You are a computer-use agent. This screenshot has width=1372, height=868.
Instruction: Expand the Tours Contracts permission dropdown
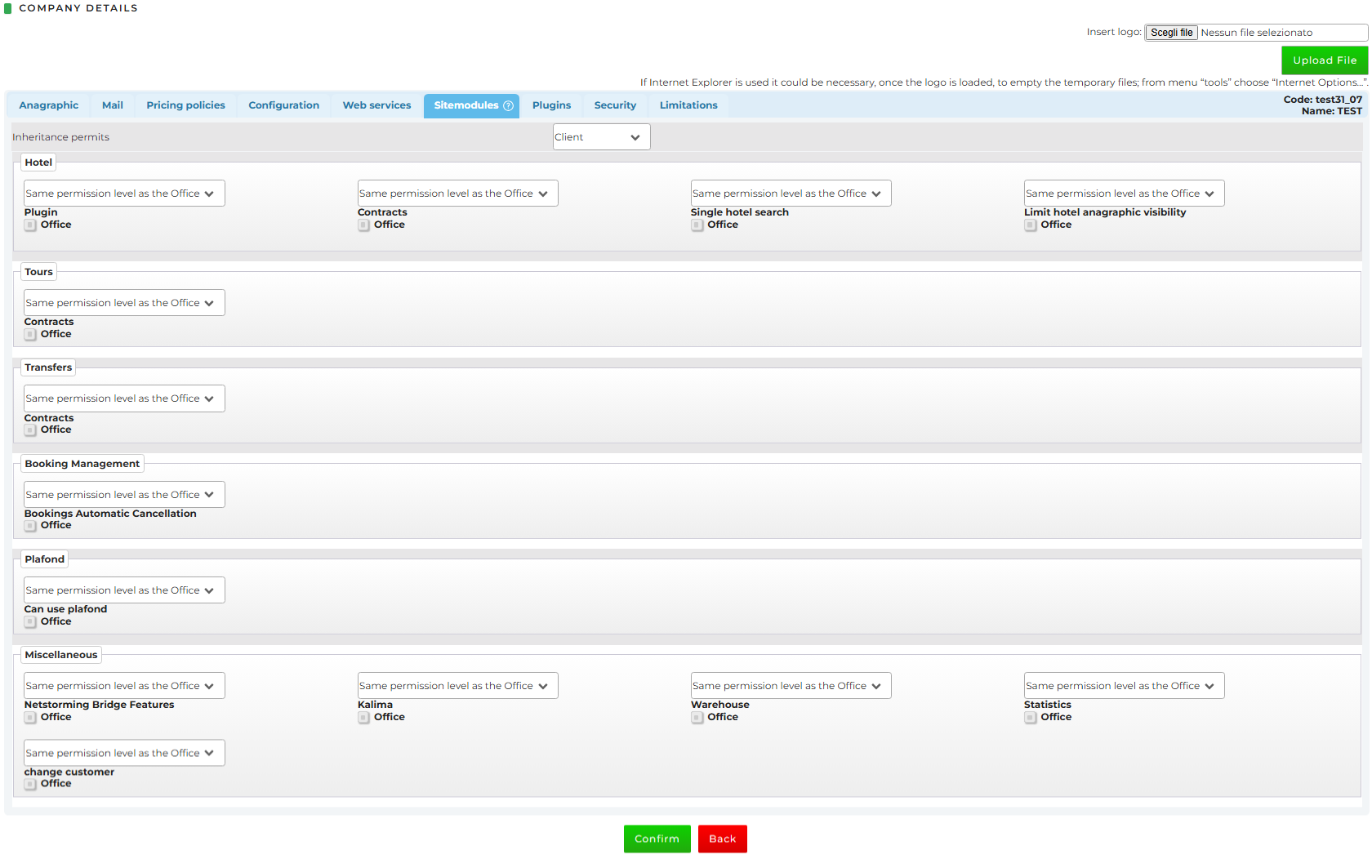click(x=124, y=303)
